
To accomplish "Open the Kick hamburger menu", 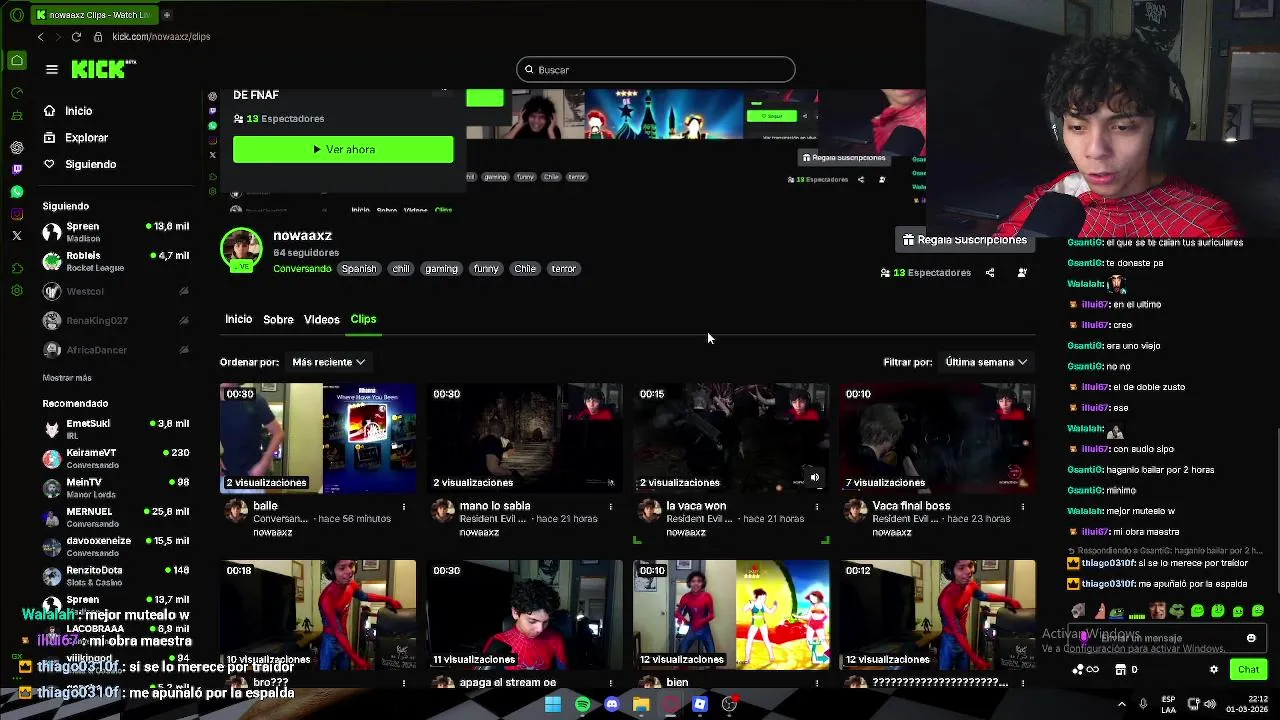I will click(x=52, y=69).
